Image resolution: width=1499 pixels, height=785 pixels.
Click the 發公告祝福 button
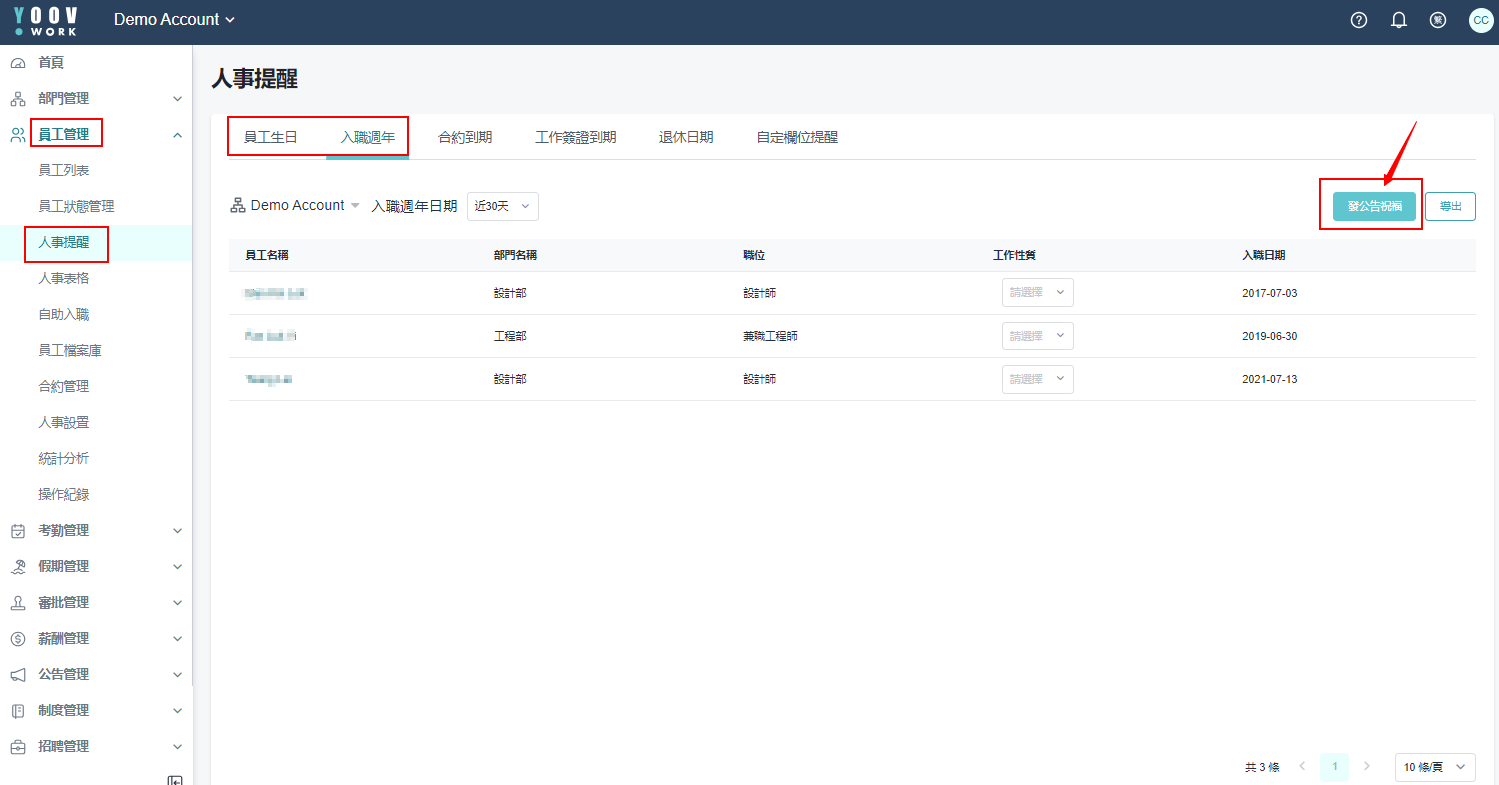(x=1374, y=206)
